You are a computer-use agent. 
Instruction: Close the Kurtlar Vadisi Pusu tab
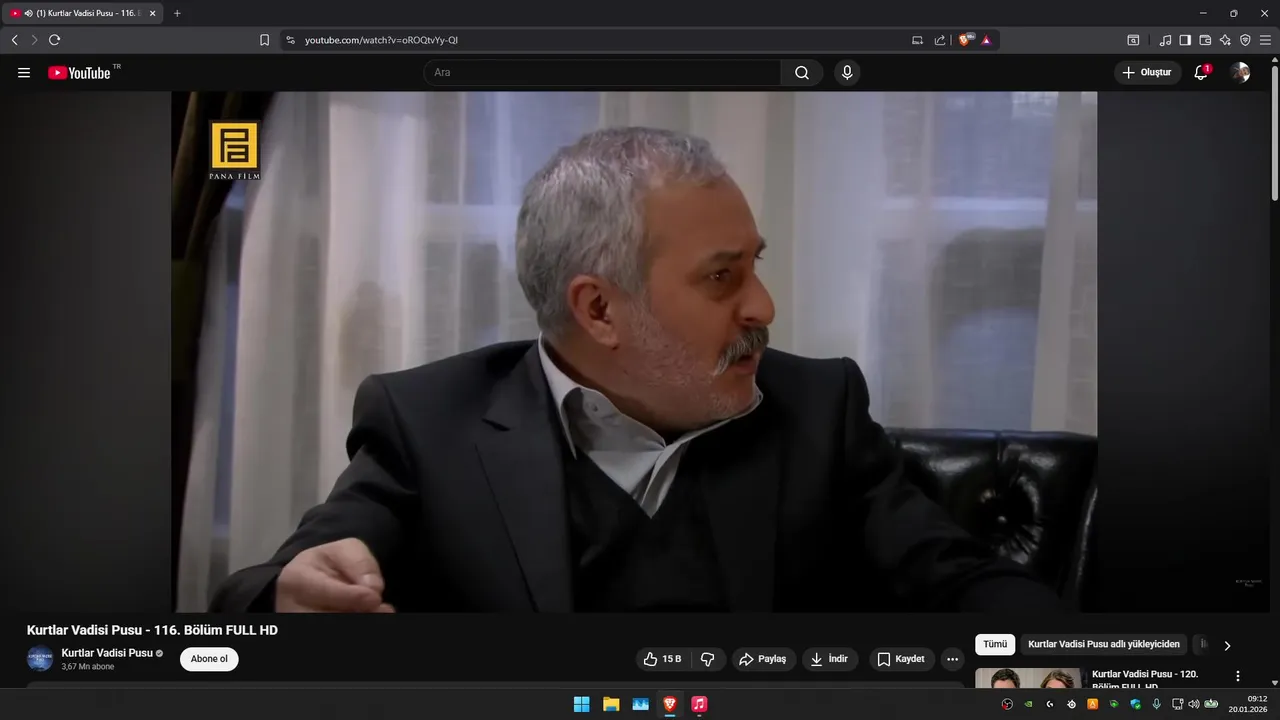153,13
